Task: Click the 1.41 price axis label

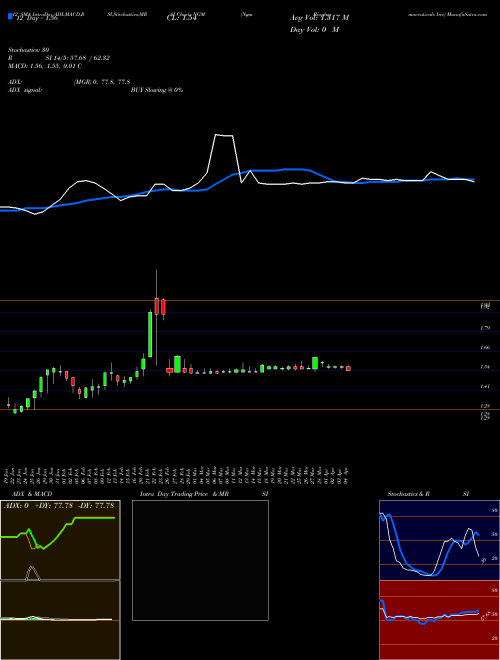Action: [x=485, y=386]
